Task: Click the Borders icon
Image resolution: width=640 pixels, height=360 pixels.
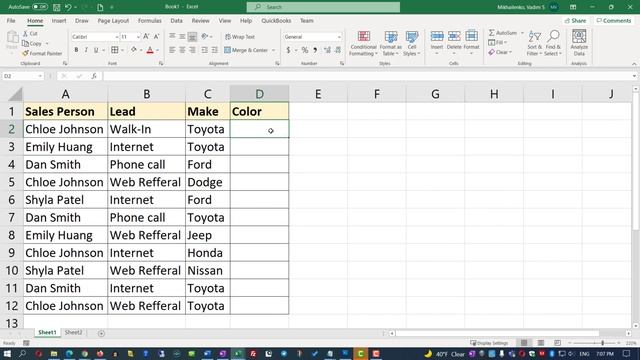Action: pos(115,50)
